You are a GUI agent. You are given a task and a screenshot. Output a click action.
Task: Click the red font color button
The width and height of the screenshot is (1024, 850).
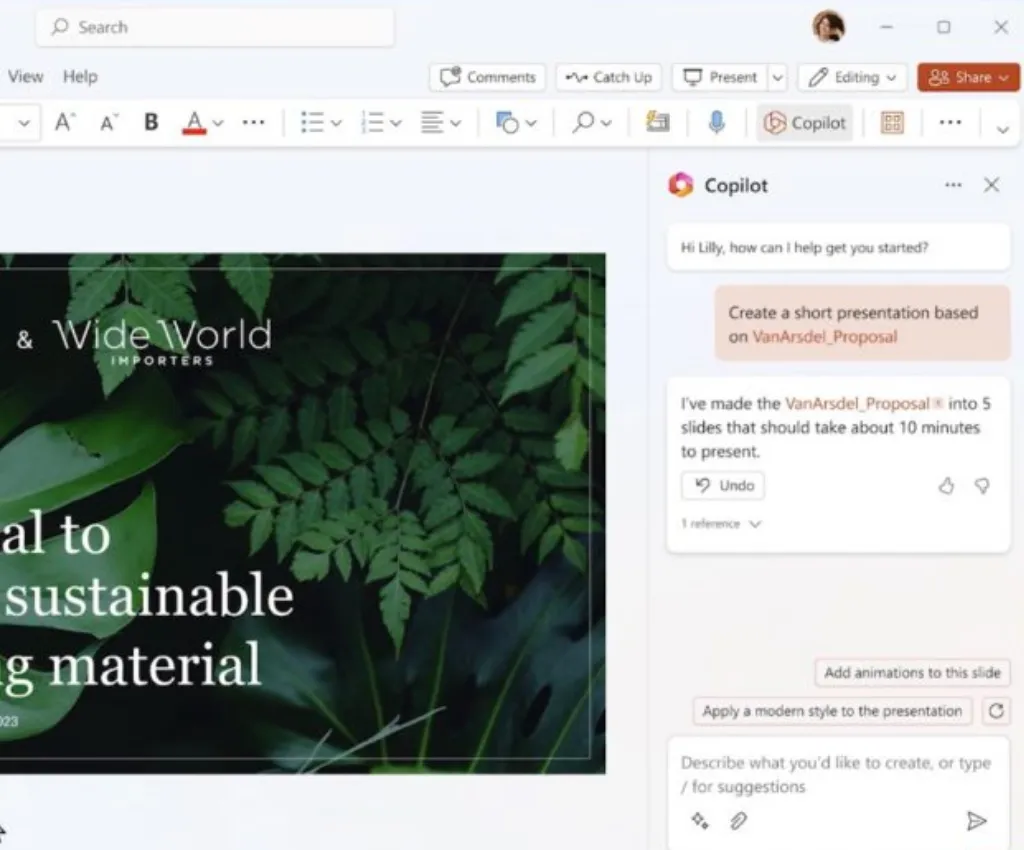pos(194,122)
